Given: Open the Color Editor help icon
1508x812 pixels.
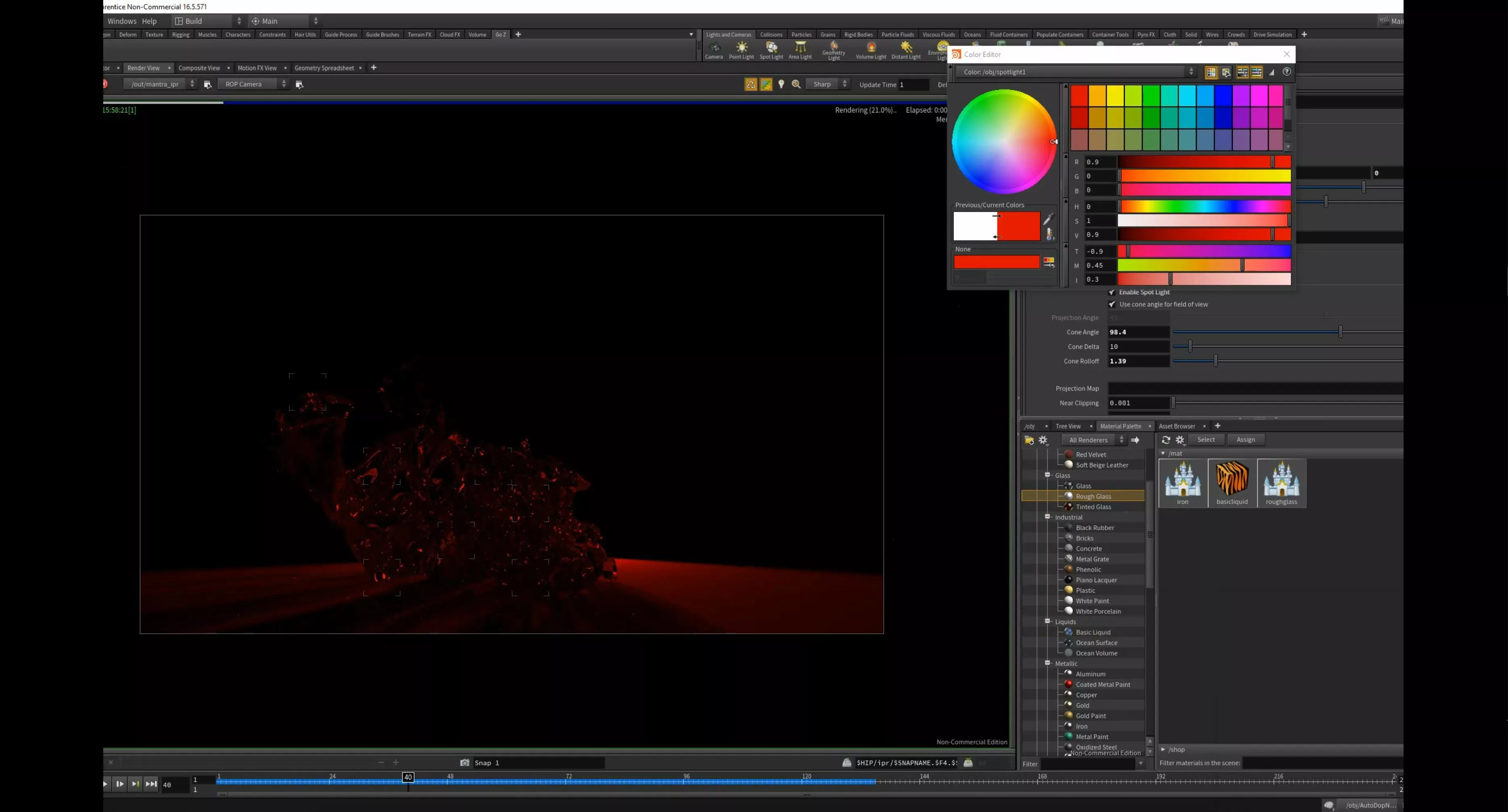Looking at the screenshot, I should [1286, 72].
